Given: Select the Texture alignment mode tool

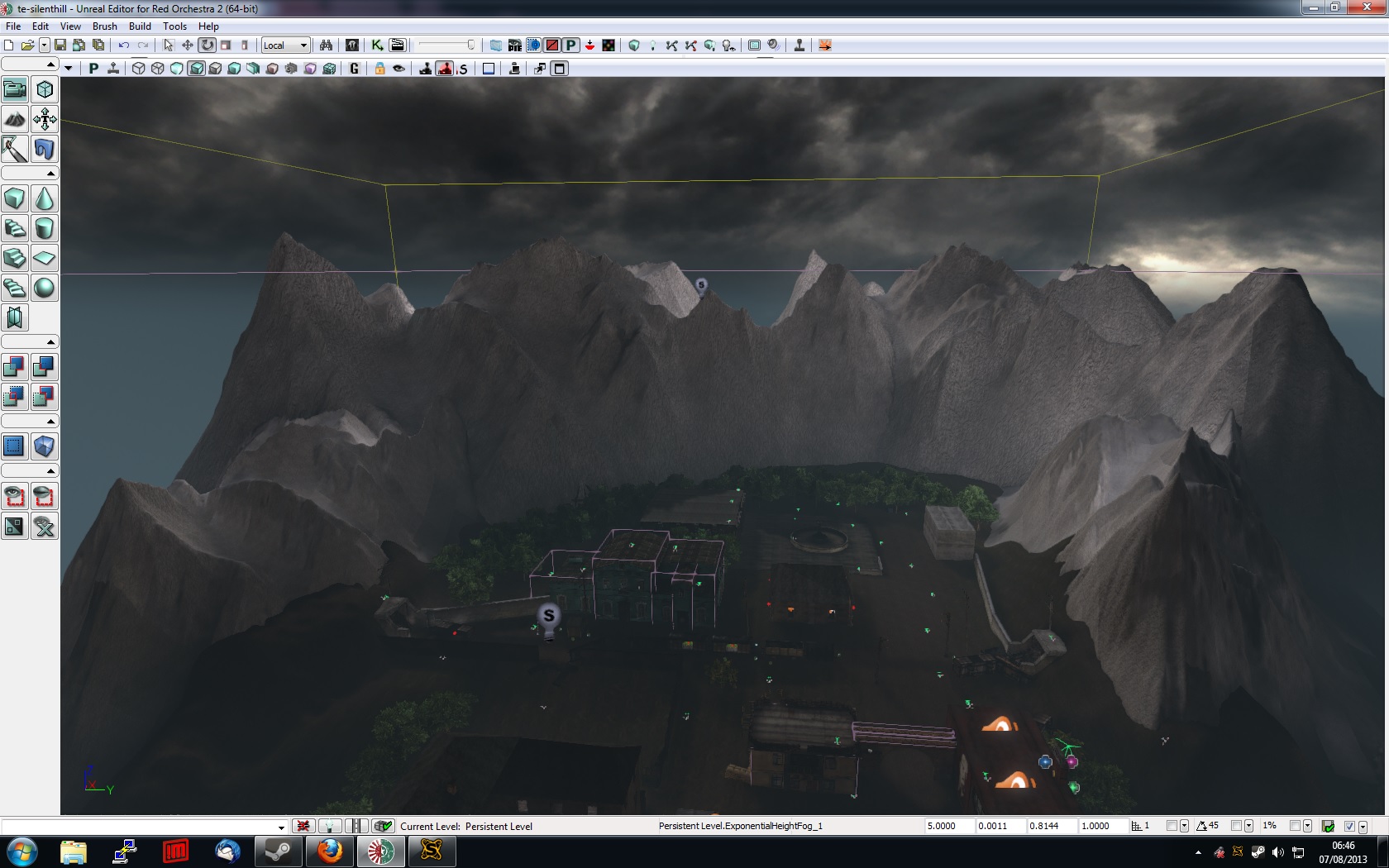Looking at the screenshot, I should point(45,119).
